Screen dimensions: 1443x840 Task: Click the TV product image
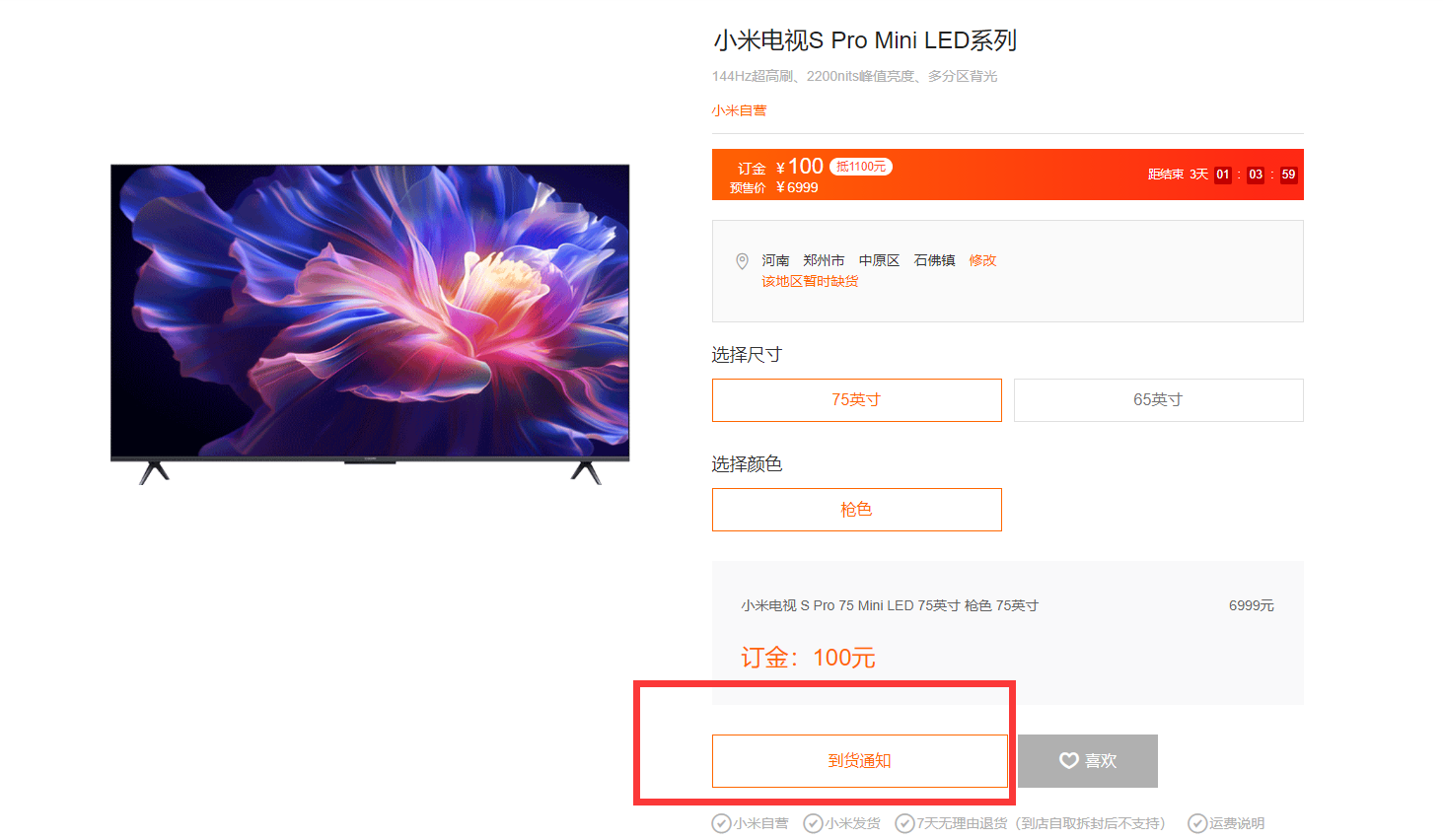pyautogui.click(x=370, y=324)
